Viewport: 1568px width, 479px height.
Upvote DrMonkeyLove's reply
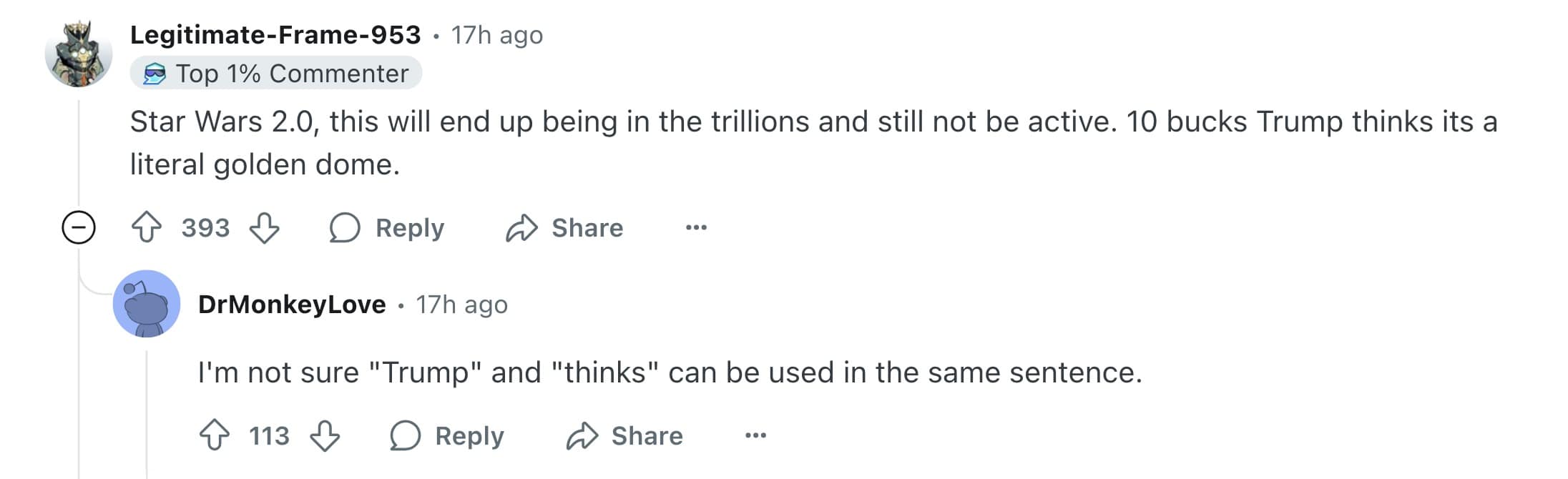(214, 435)
